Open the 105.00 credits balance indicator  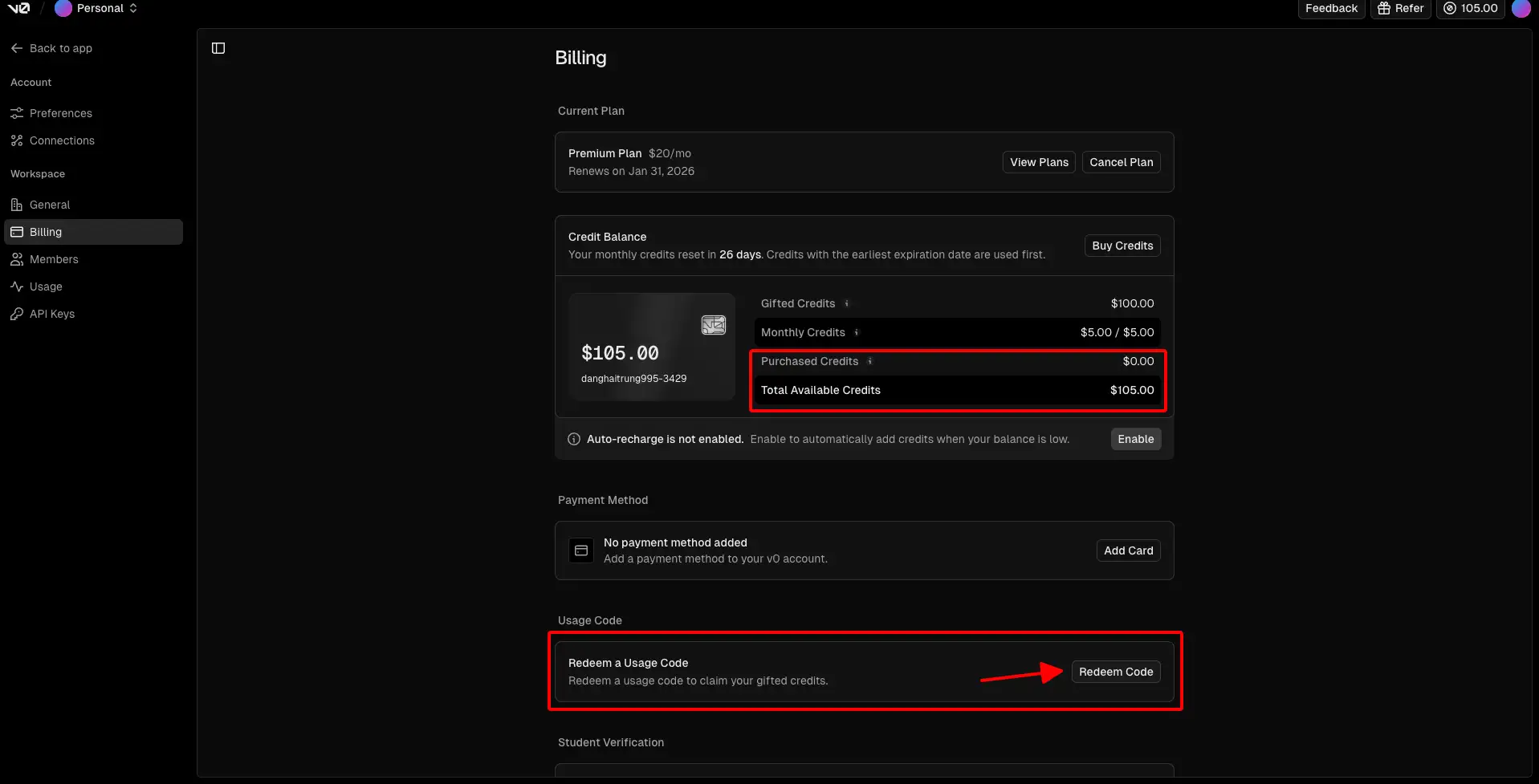pos(1471,8)
